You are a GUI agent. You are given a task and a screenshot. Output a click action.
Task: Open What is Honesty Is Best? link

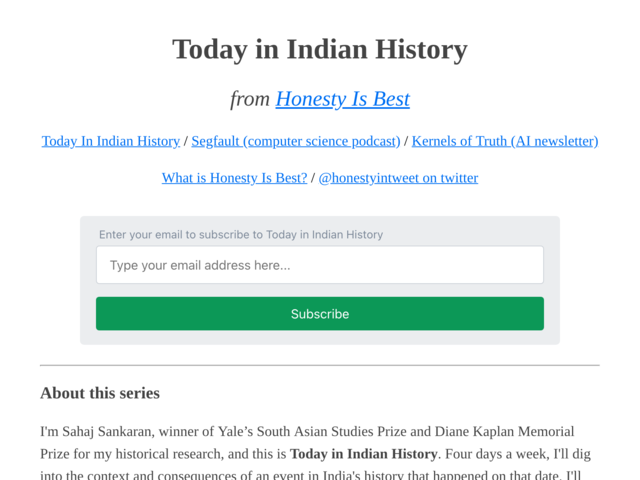click(x=234, y=178)
